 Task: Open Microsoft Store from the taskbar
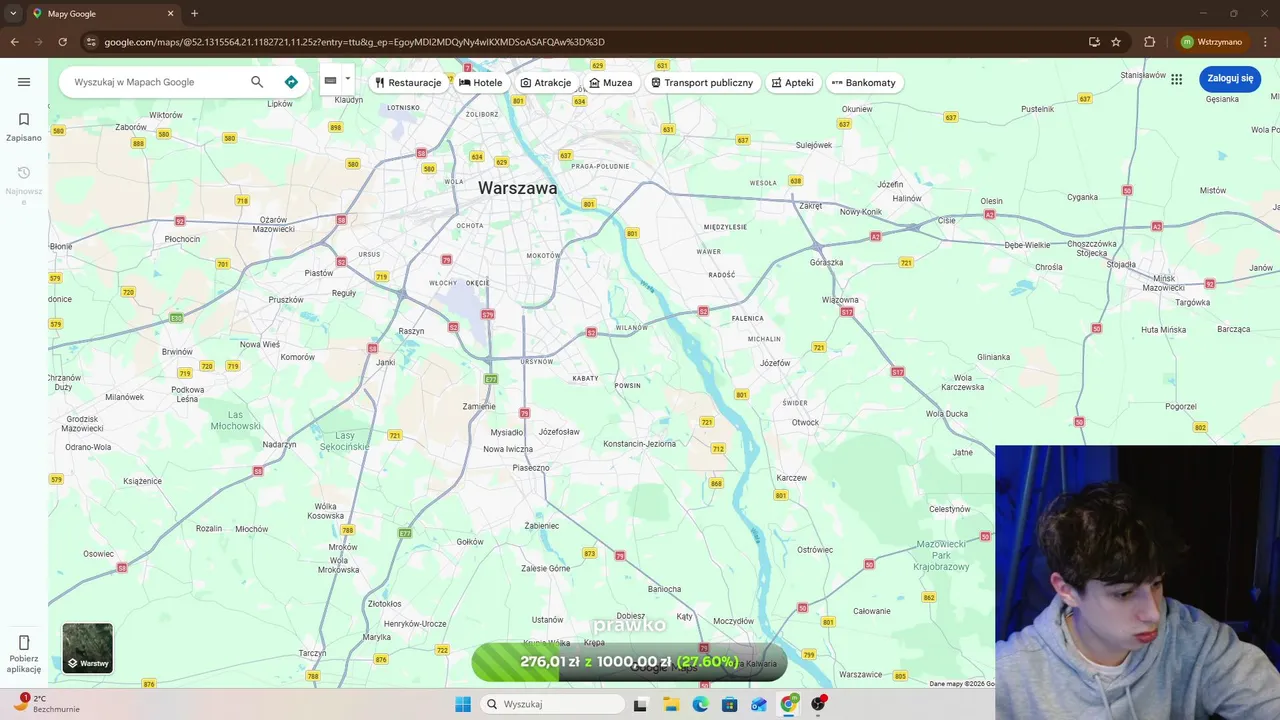click(x=729, y=704)
